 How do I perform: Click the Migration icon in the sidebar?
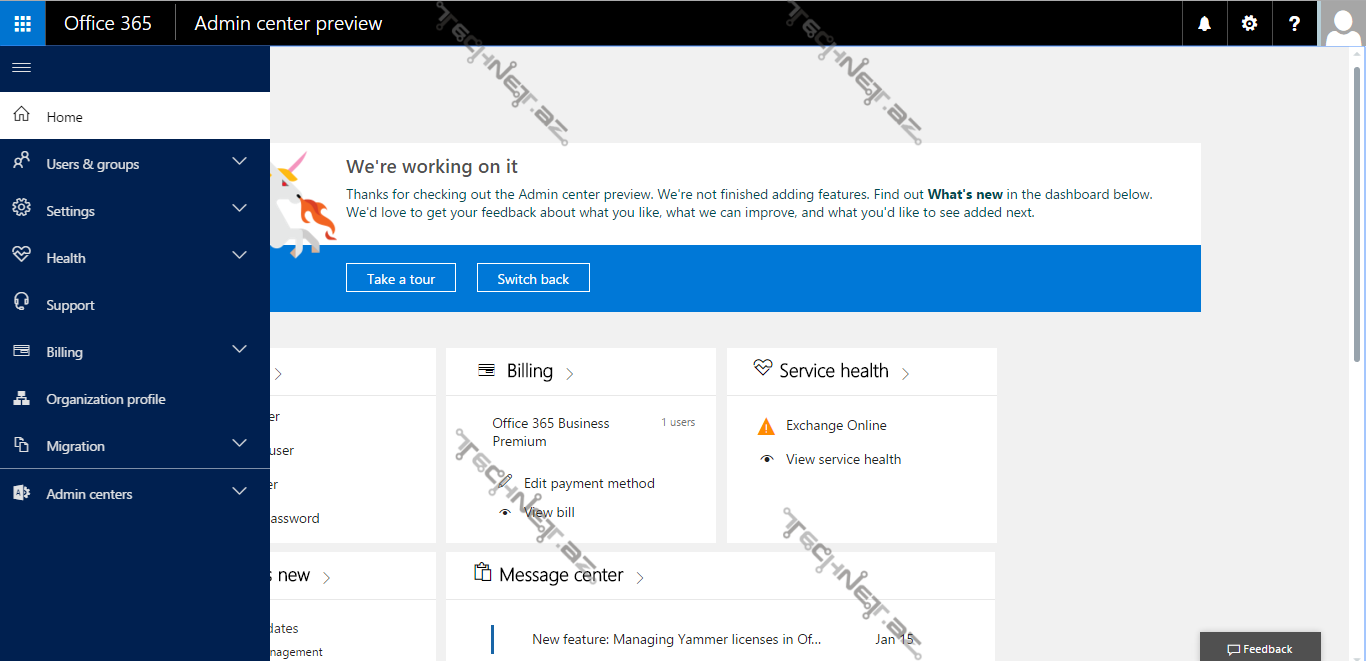22,445
